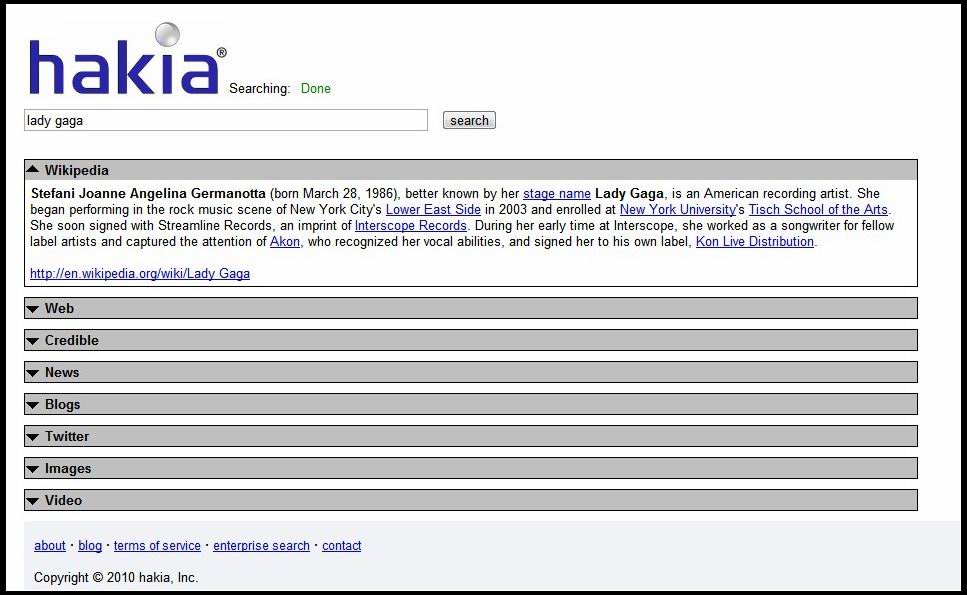Open the about footer link
967x595 pixels.
coord(50,546)
